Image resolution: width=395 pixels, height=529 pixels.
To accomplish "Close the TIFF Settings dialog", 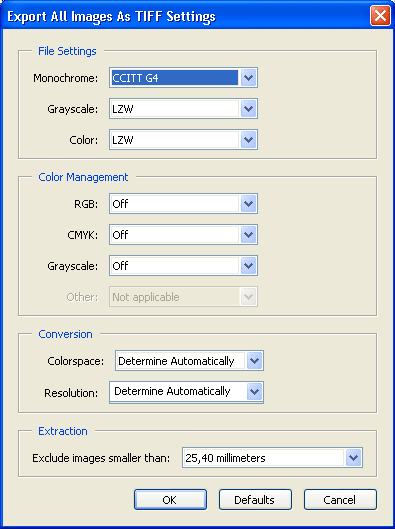I will point(380,16).
